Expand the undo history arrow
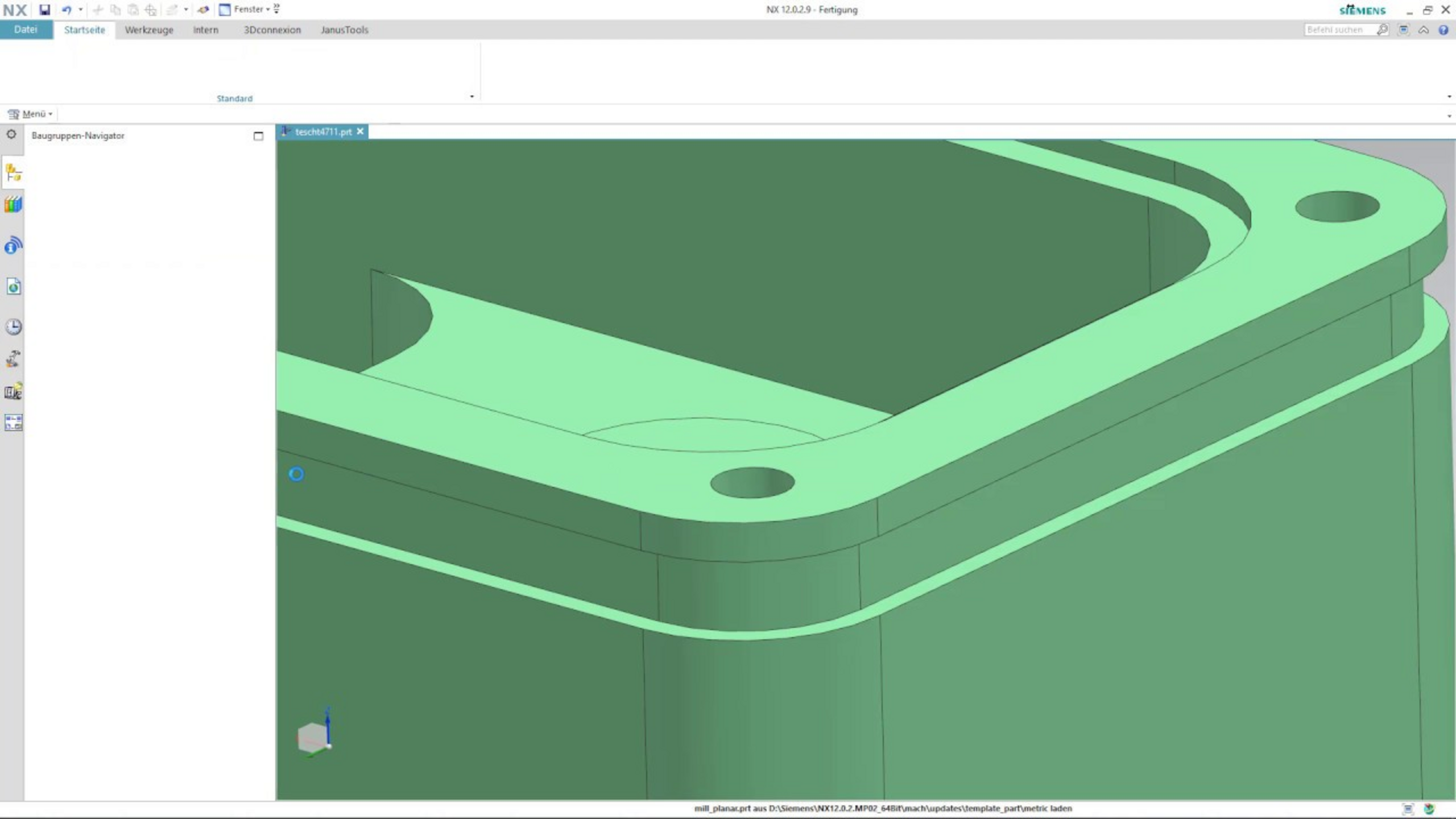The width and height of the screenshot is (1456, 819). click(x=81, y=10)
